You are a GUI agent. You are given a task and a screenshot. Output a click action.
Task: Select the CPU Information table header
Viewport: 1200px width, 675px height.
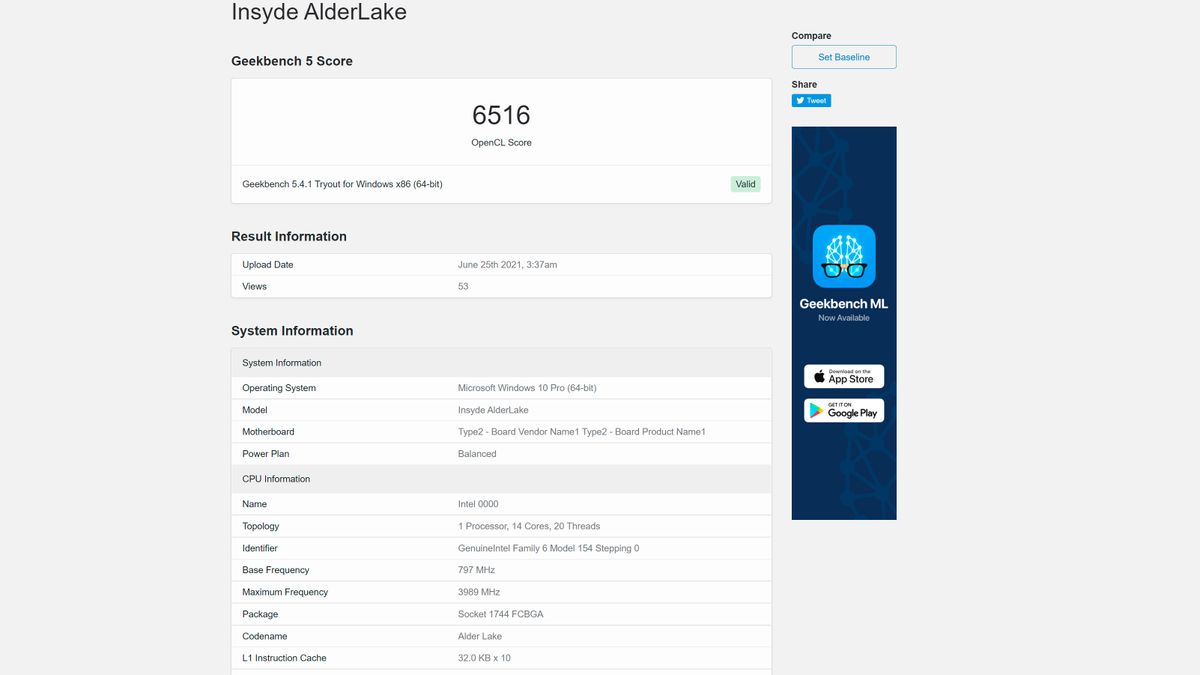501,479
